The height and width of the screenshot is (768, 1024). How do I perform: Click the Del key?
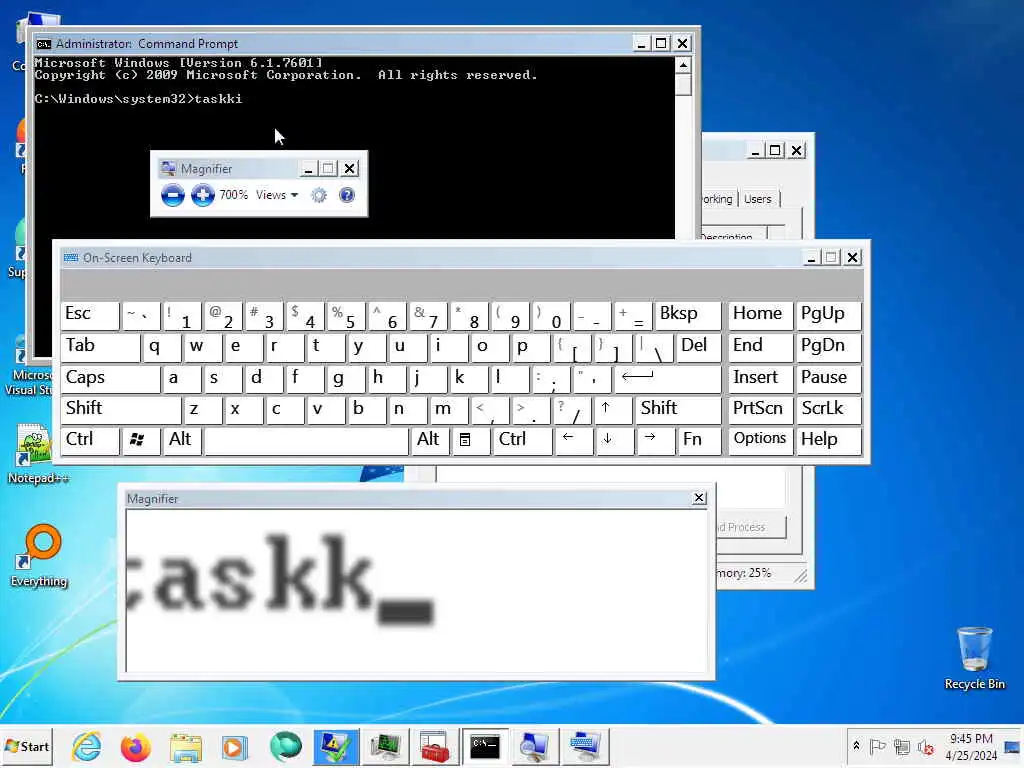697,347
